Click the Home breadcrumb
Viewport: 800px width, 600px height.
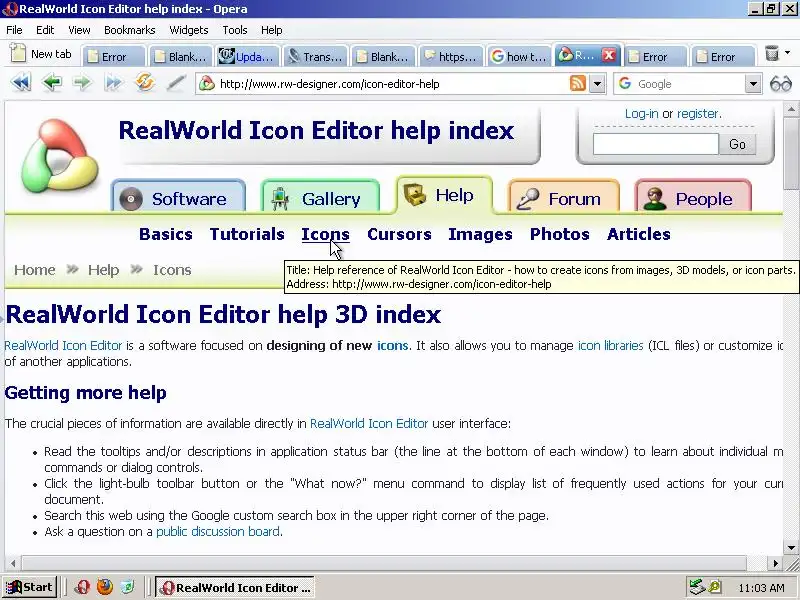[35, 269]
